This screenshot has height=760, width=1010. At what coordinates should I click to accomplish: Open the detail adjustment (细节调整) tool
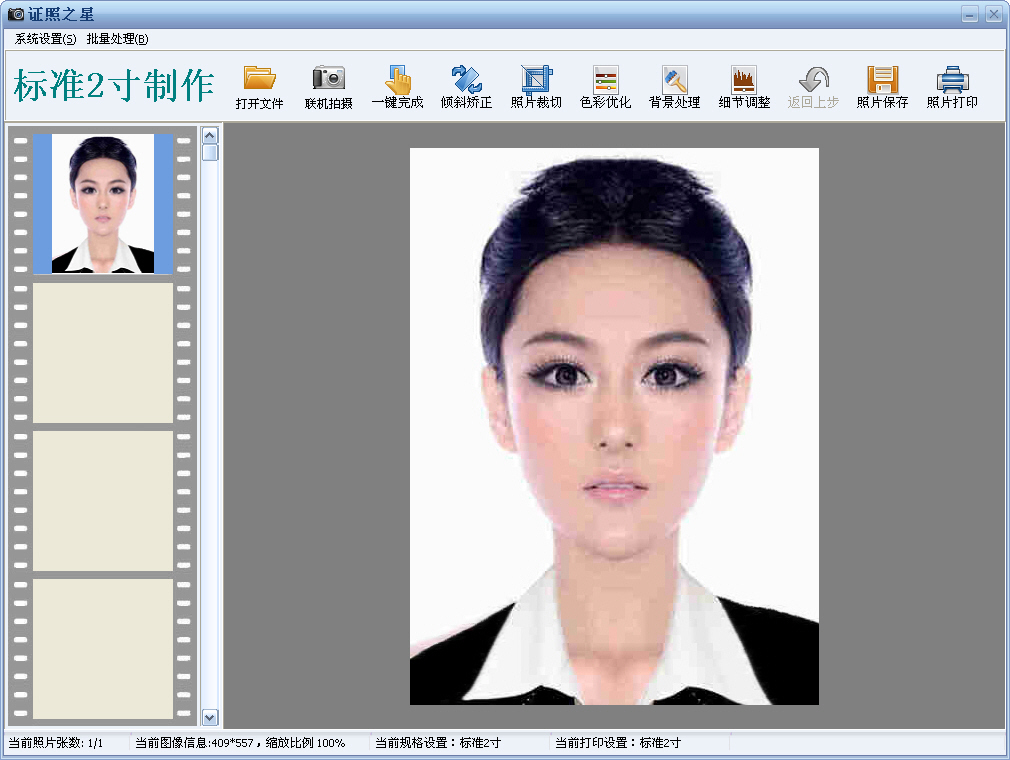click(743, 80)
